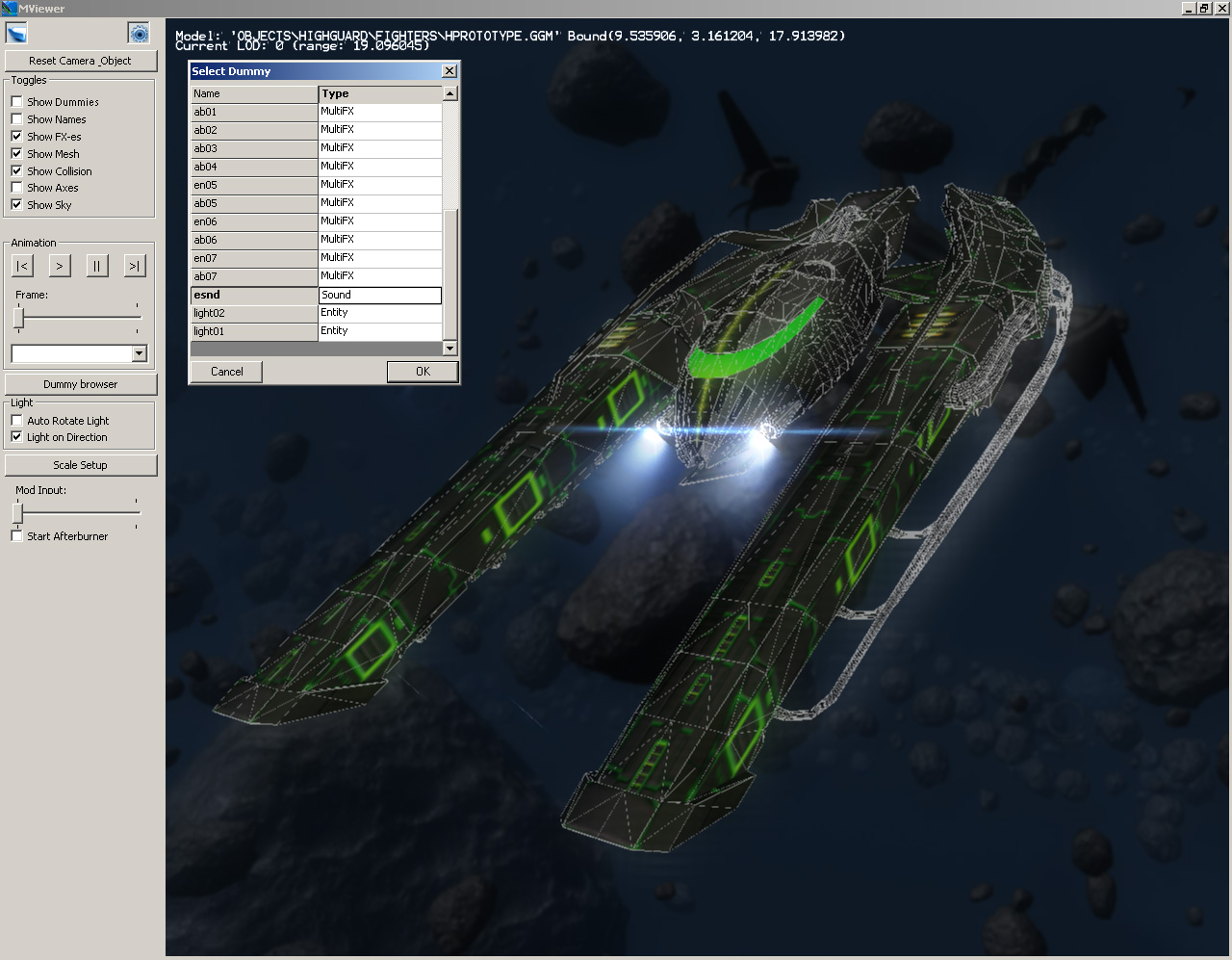Click the blue gear settings icon

[x=140, y=34]
